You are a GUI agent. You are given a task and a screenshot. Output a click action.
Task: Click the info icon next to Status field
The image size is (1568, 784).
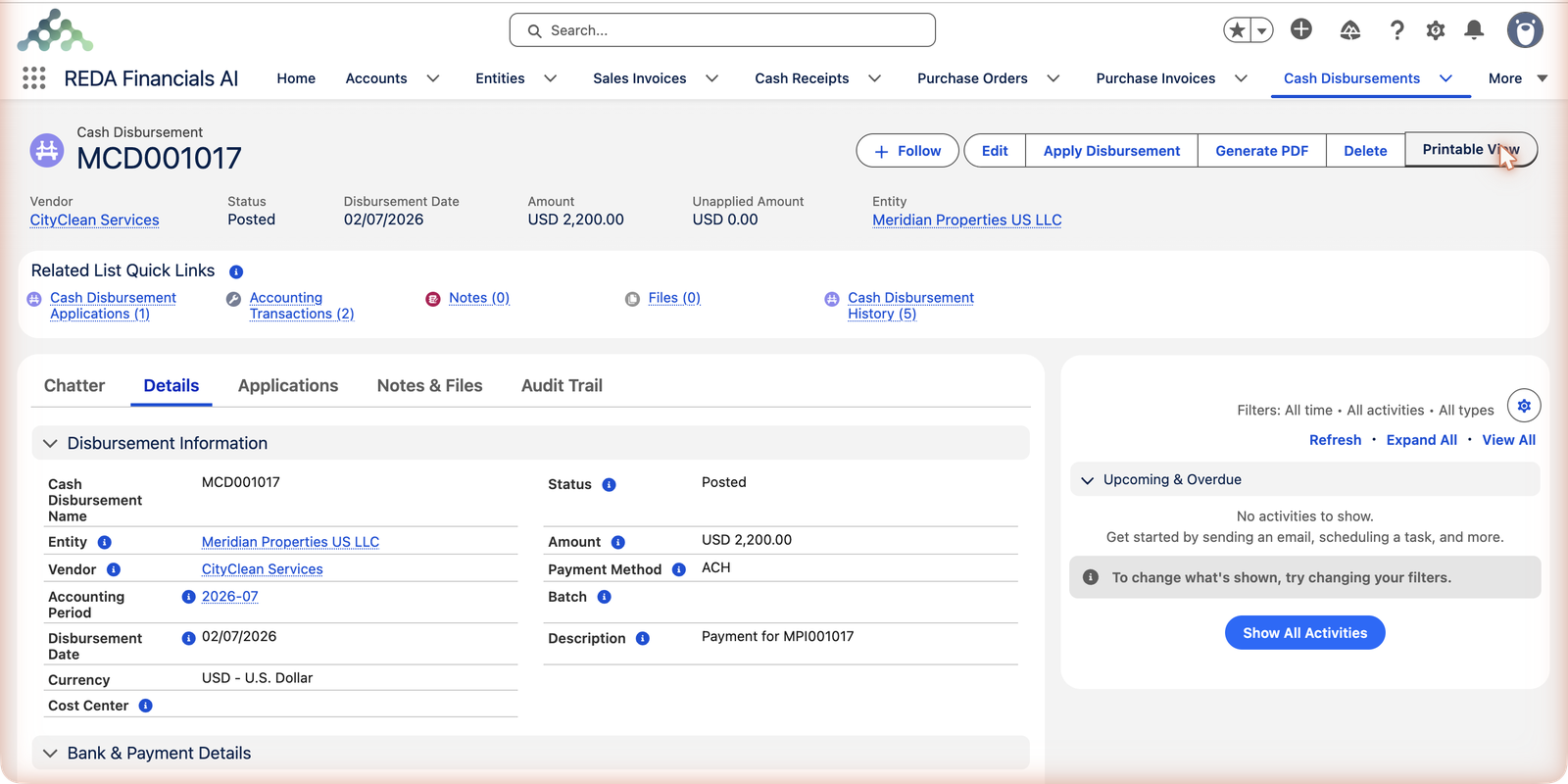609,484
